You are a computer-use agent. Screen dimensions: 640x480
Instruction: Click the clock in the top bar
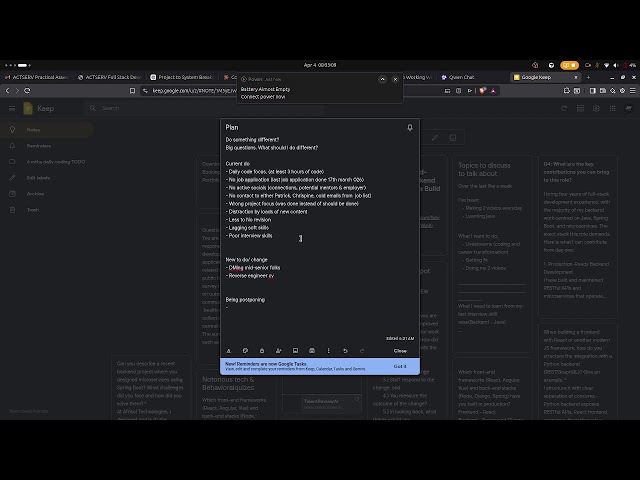(x=320, y=65)
